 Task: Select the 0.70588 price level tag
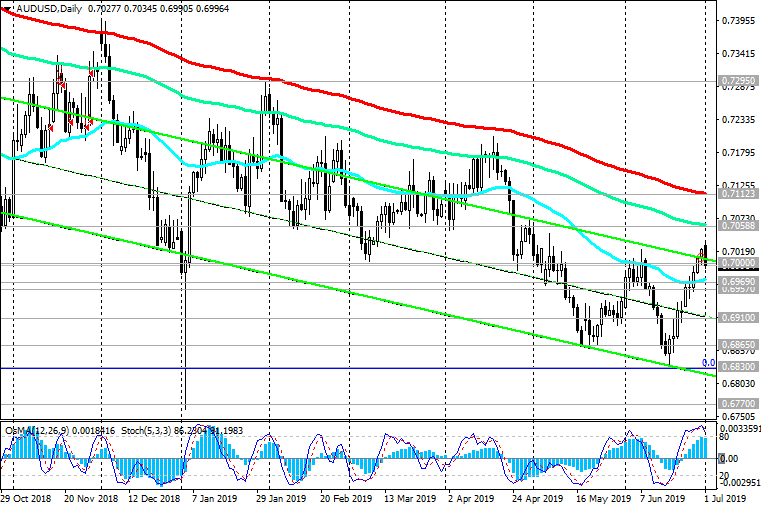[x=738, y=227]
